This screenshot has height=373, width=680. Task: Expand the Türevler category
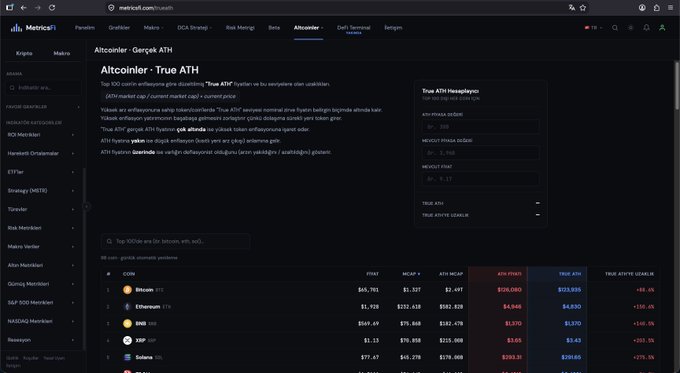tap(41, 209)
